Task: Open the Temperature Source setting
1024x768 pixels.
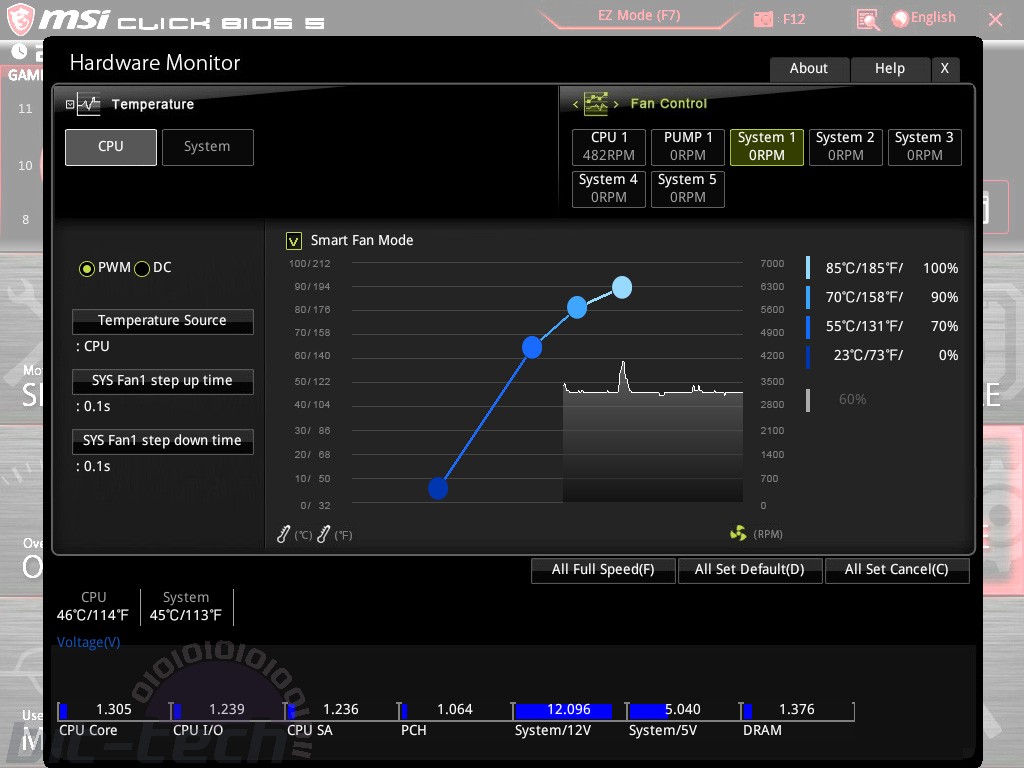Action: pos(163,321)
